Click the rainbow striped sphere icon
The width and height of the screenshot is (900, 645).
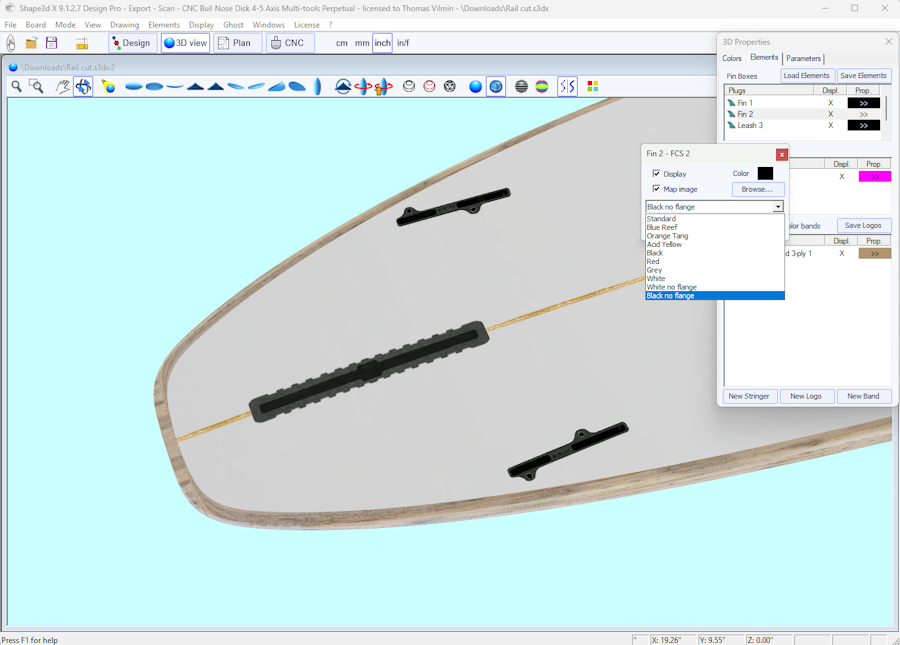click(x=542, y=87)
